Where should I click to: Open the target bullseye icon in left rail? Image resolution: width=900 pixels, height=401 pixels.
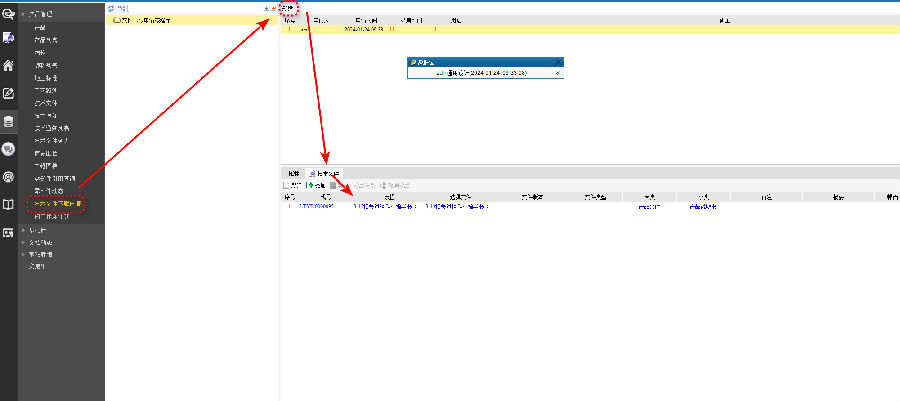pos(8,177)
